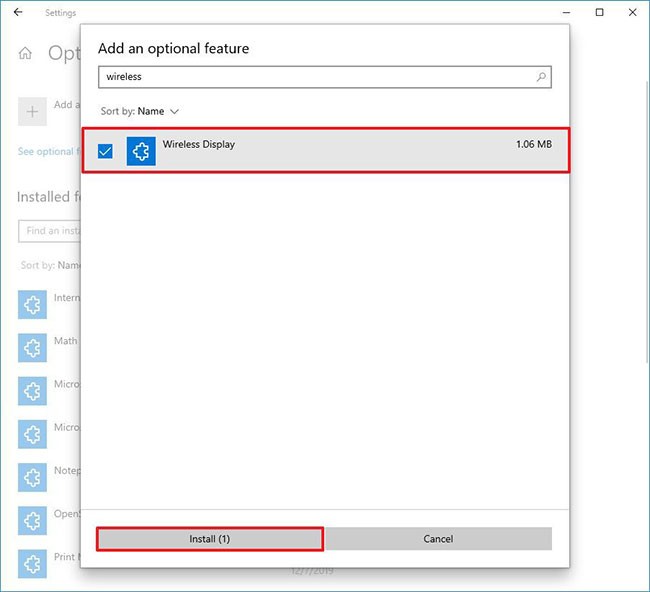Click the Find an installed feature search box

click(x=48, y=231)
